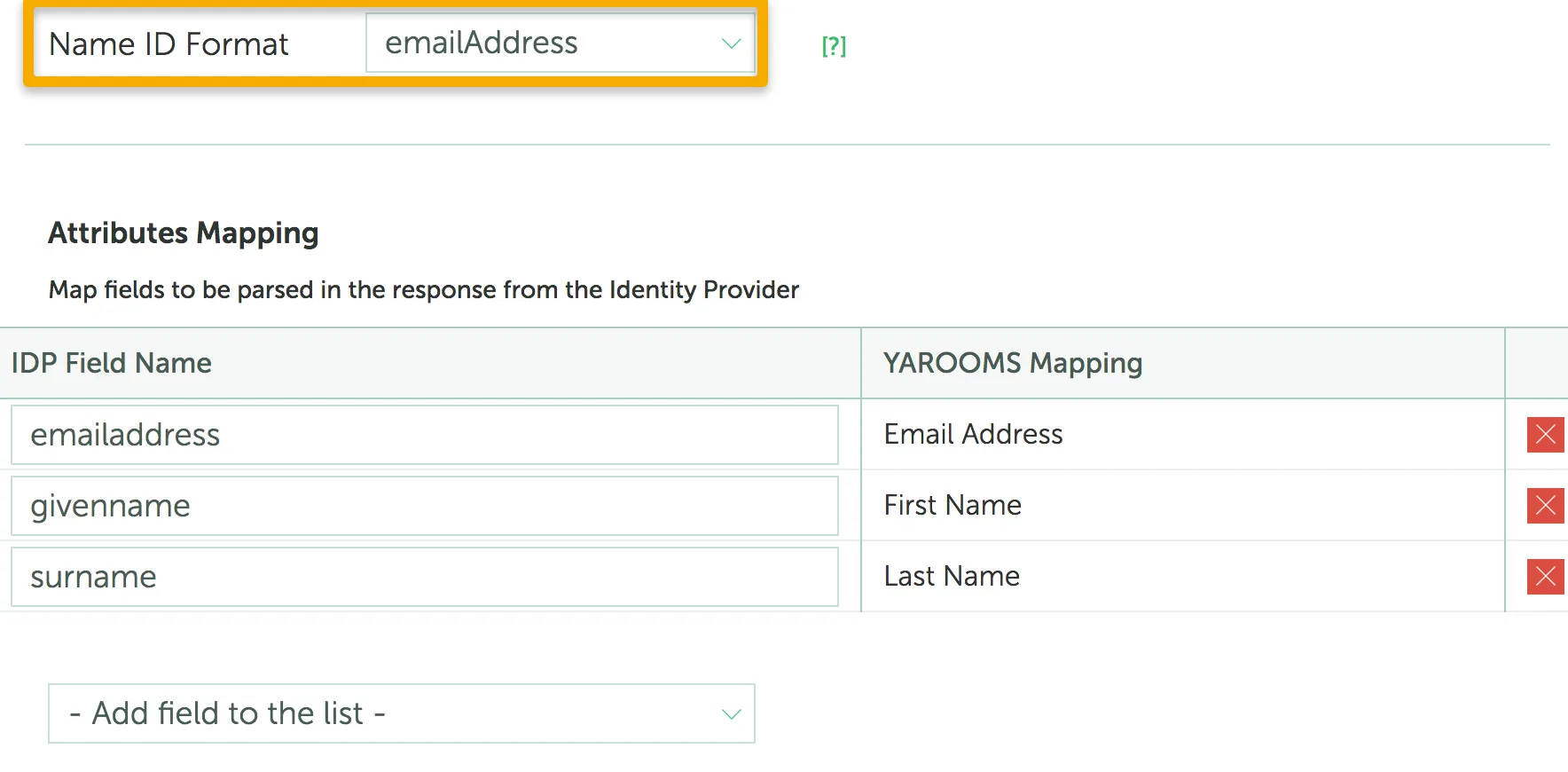Click the green [?] help icon
The height and width of the screenshot is (772, 1568).
point(833,46)
